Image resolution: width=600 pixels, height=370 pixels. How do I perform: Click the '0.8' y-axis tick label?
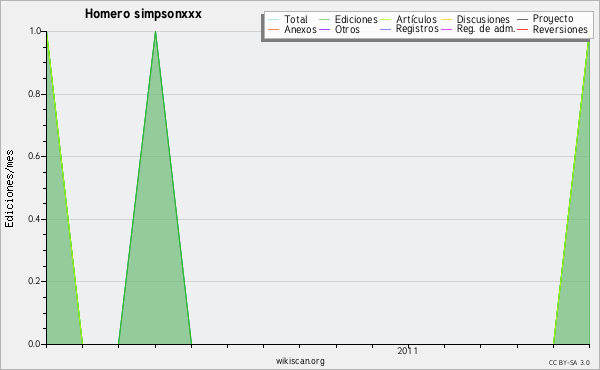pos(35,94)
